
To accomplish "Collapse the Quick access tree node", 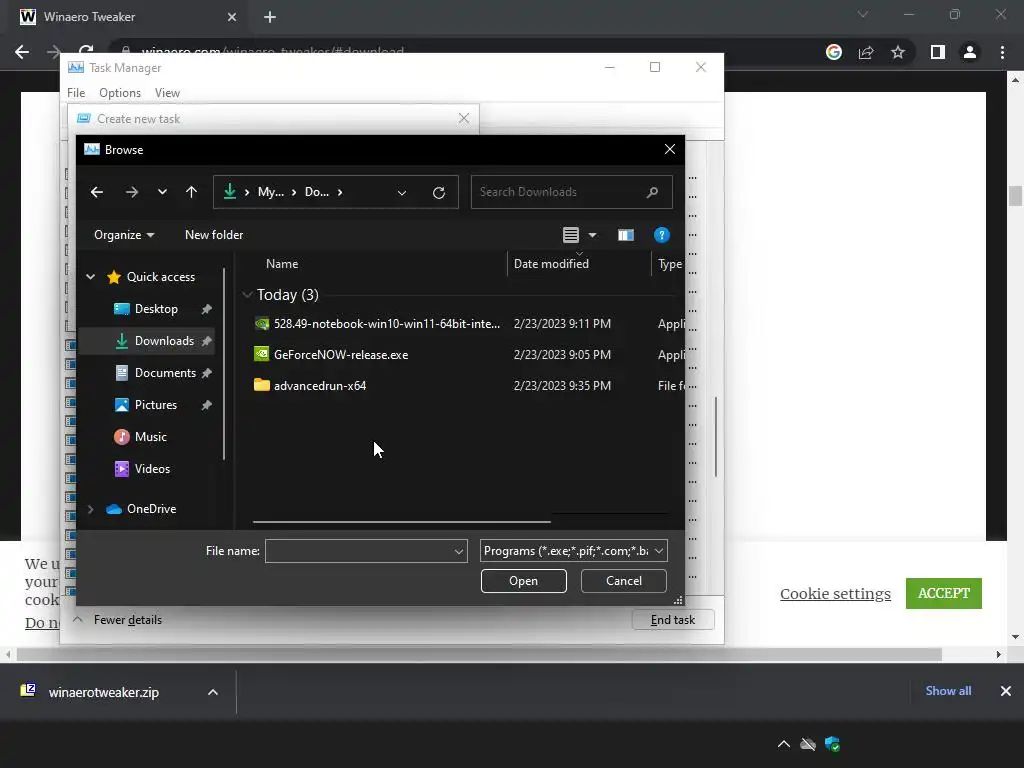I will pos(91,277).
